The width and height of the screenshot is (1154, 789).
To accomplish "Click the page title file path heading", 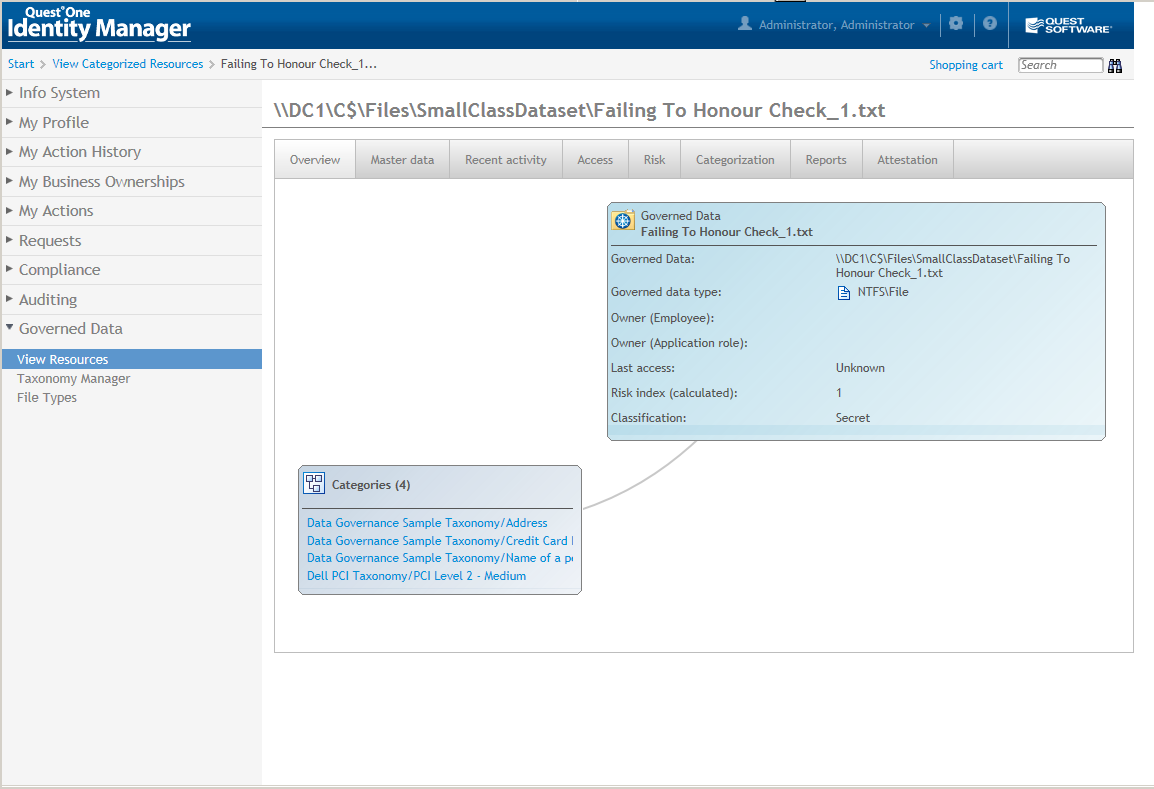I will coord(579,110).
